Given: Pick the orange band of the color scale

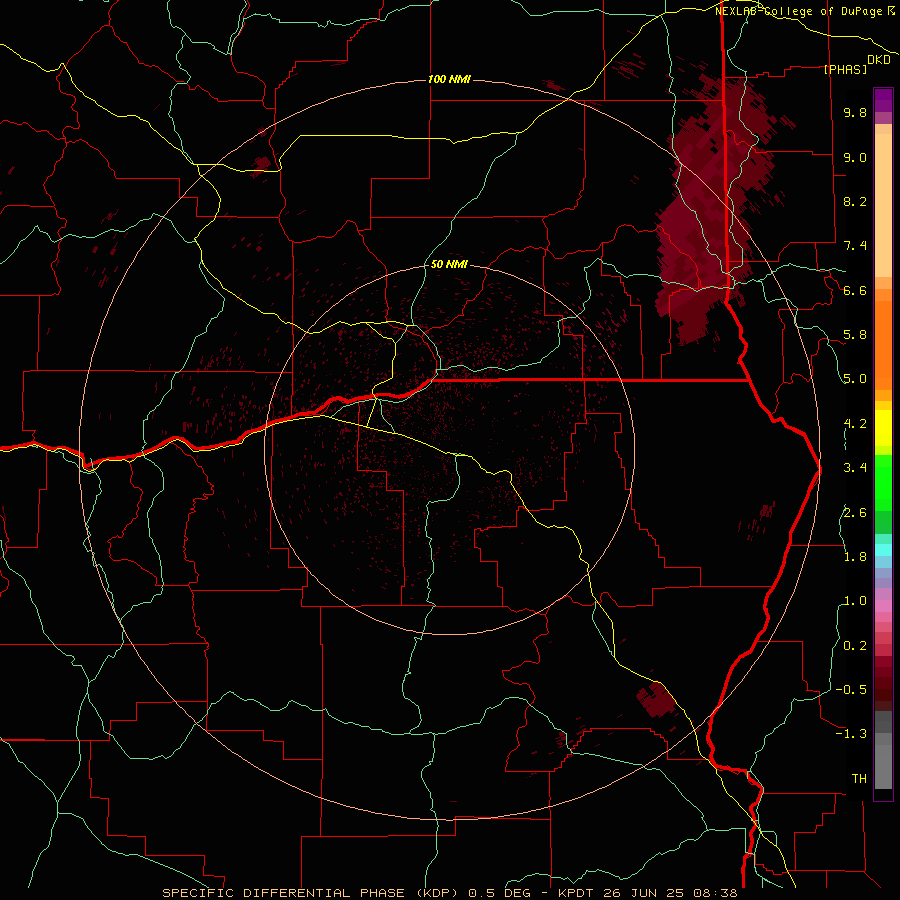Looking at the screenshot, I should tap(883, 344).
